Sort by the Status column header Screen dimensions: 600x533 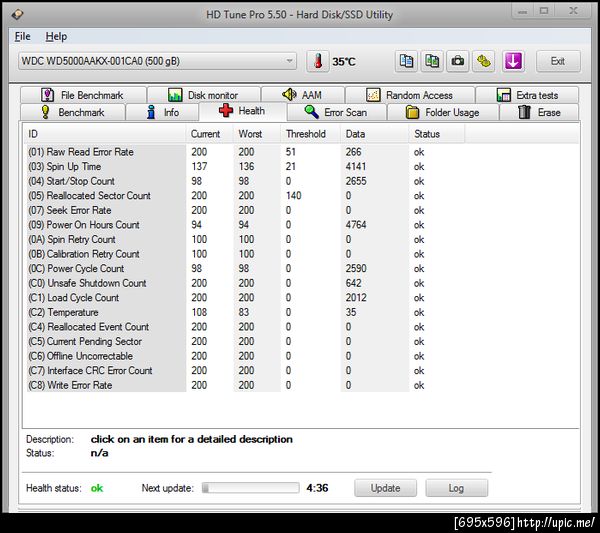437,134
